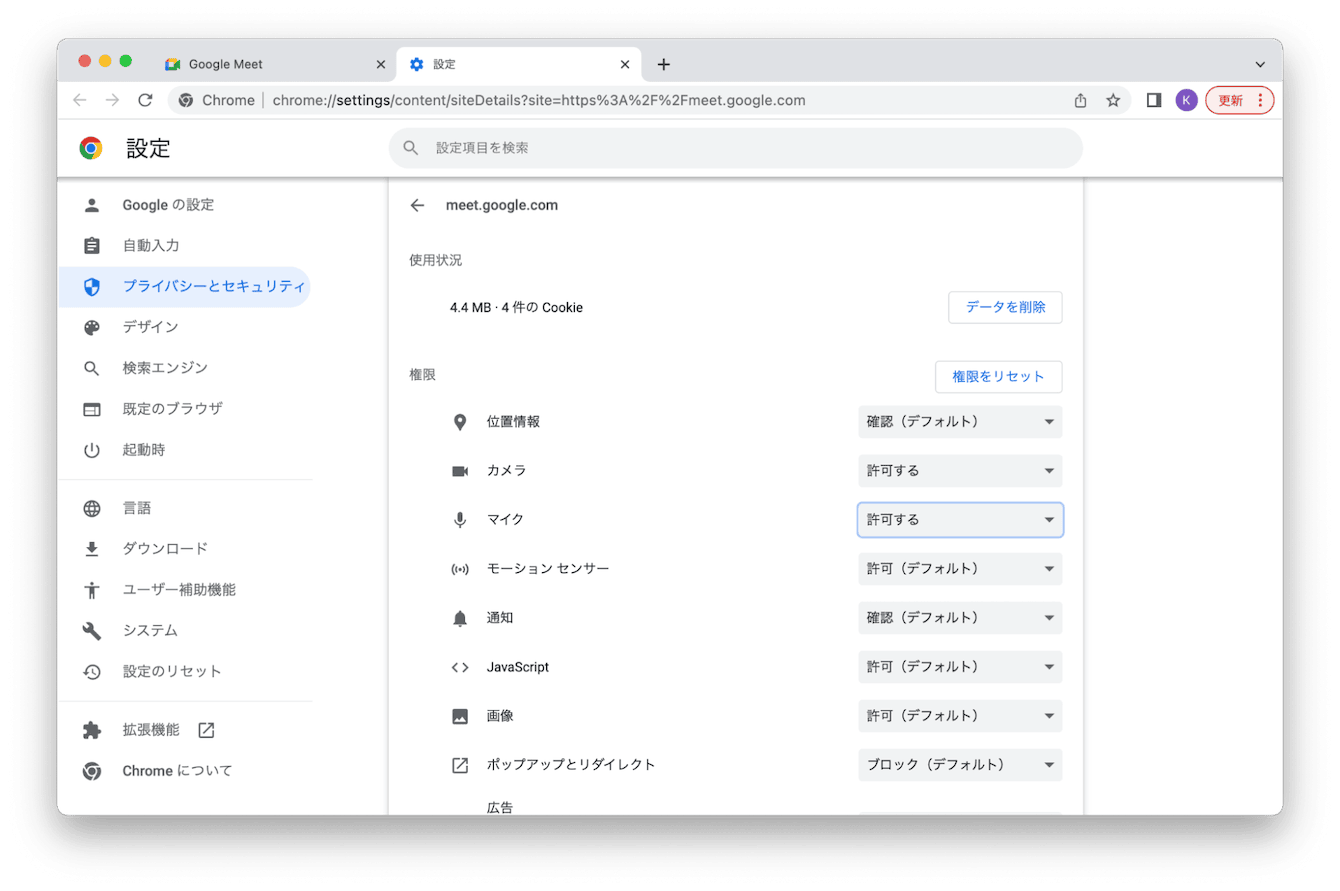
Task: Open a new tab with plus button
Action: [664, 64]
